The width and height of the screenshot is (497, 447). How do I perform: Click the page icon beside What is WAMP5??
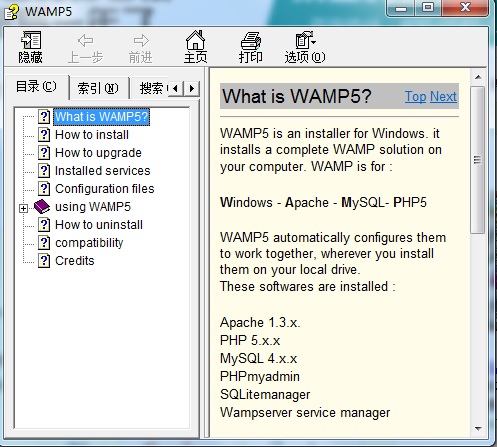coord(44,117)
